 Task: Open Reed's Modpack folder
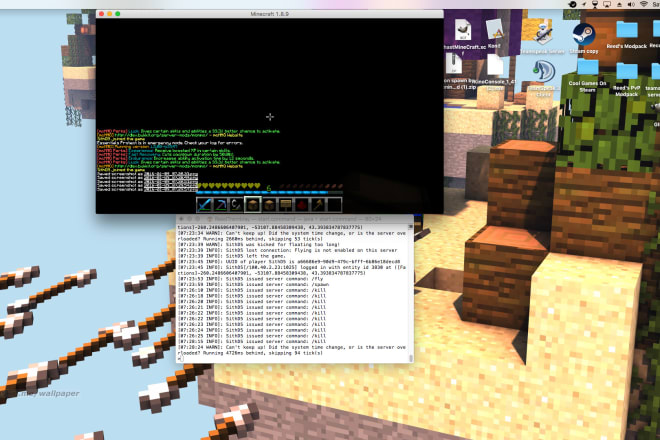click(627, 30)
